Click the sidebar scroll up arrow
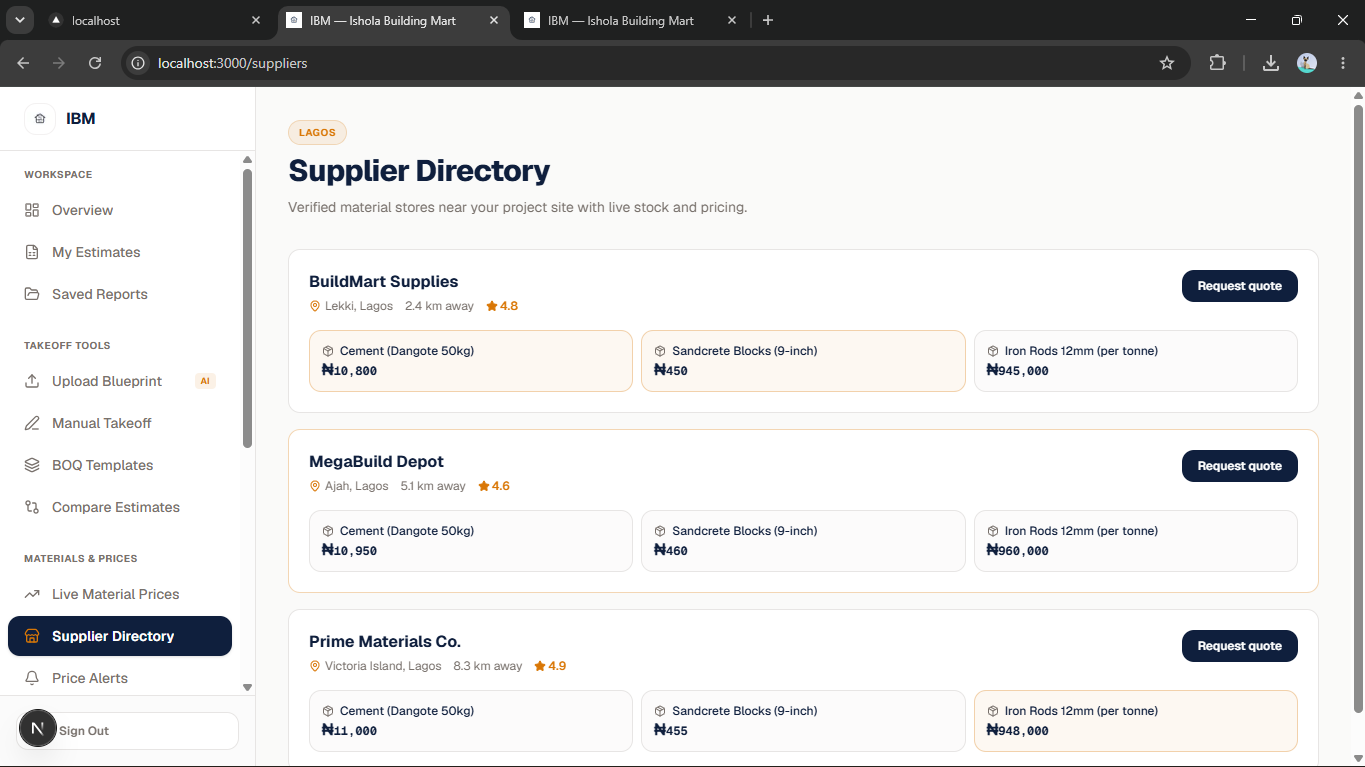Image resolution: width=1365 pixels, height=767 pixels. (247, 160)
